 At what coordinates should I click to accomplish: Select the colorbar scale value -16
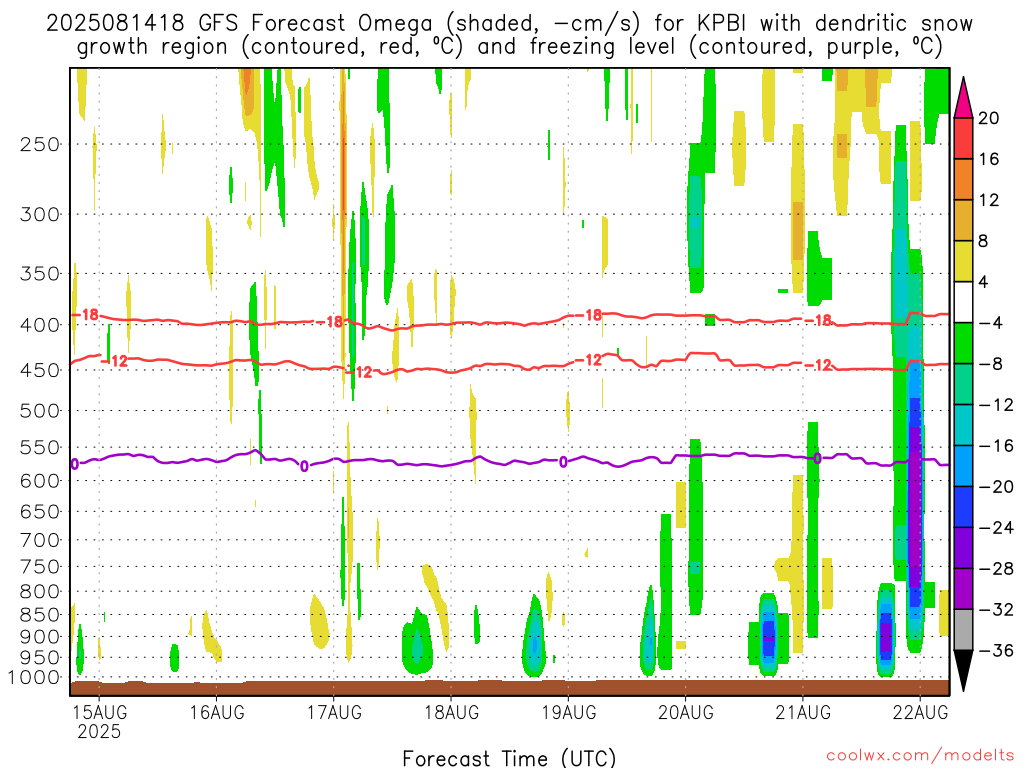click(996, 446)
